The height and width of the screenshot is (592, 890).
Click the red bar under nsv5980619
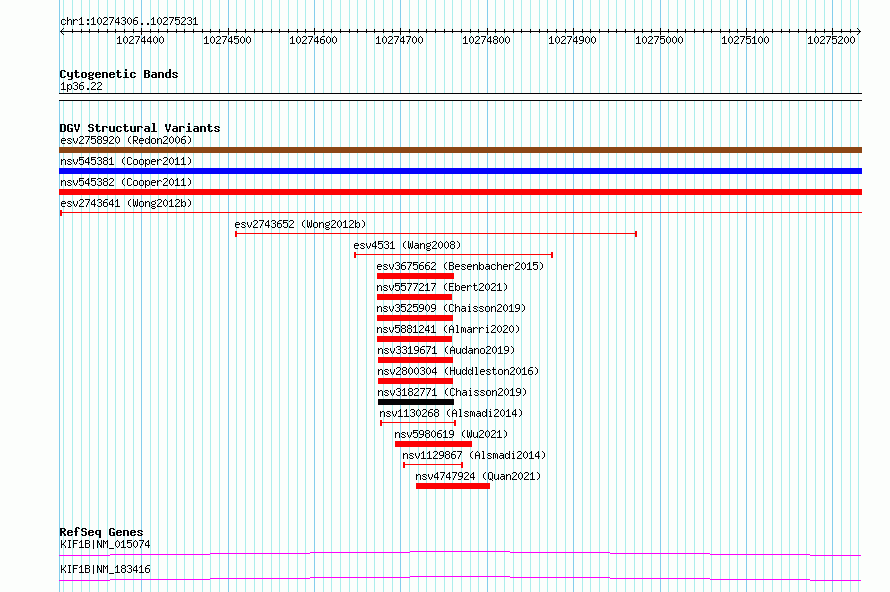pos(433,444)
